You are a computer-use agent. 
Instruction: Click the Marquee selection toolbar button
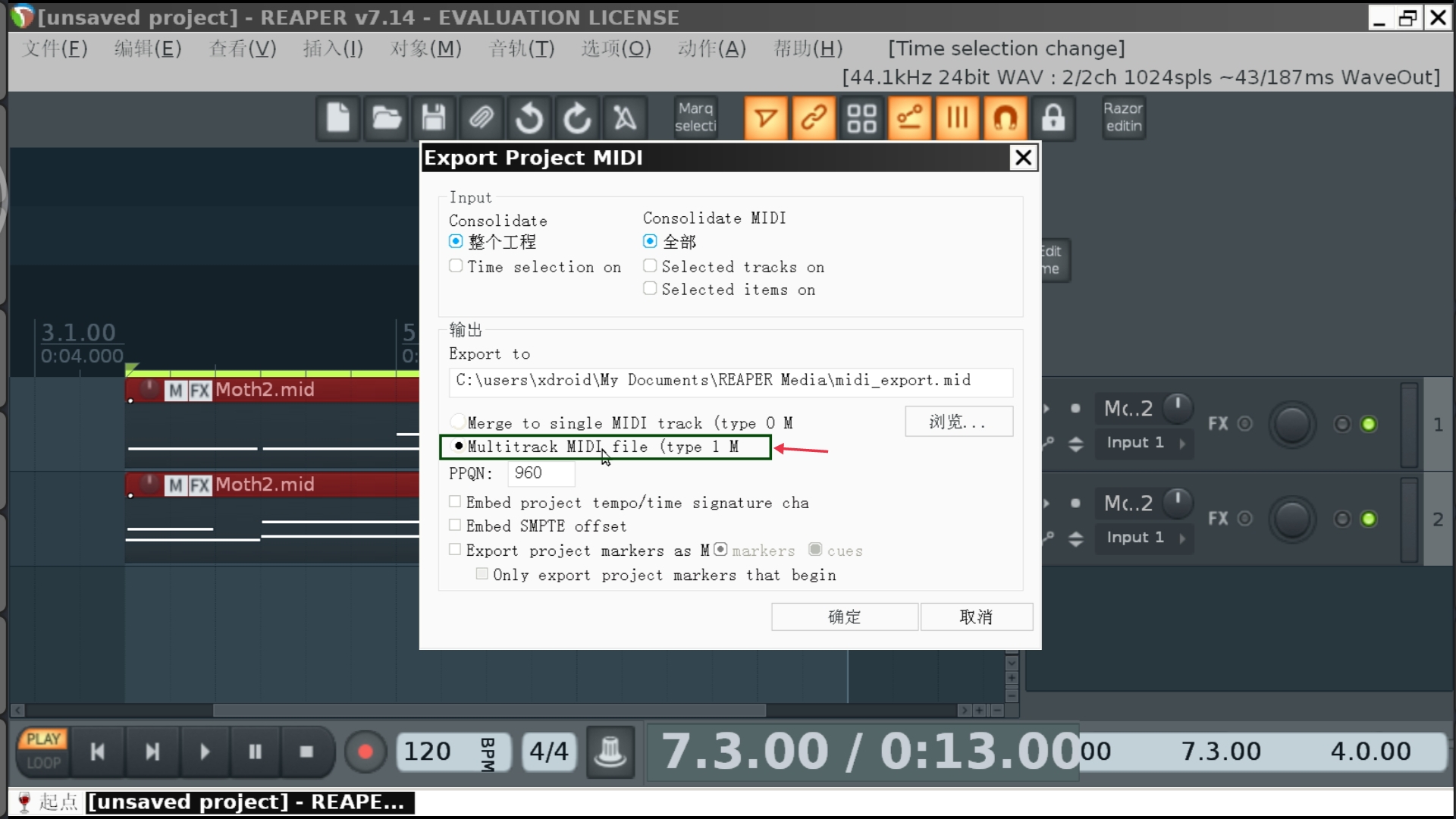695,118
